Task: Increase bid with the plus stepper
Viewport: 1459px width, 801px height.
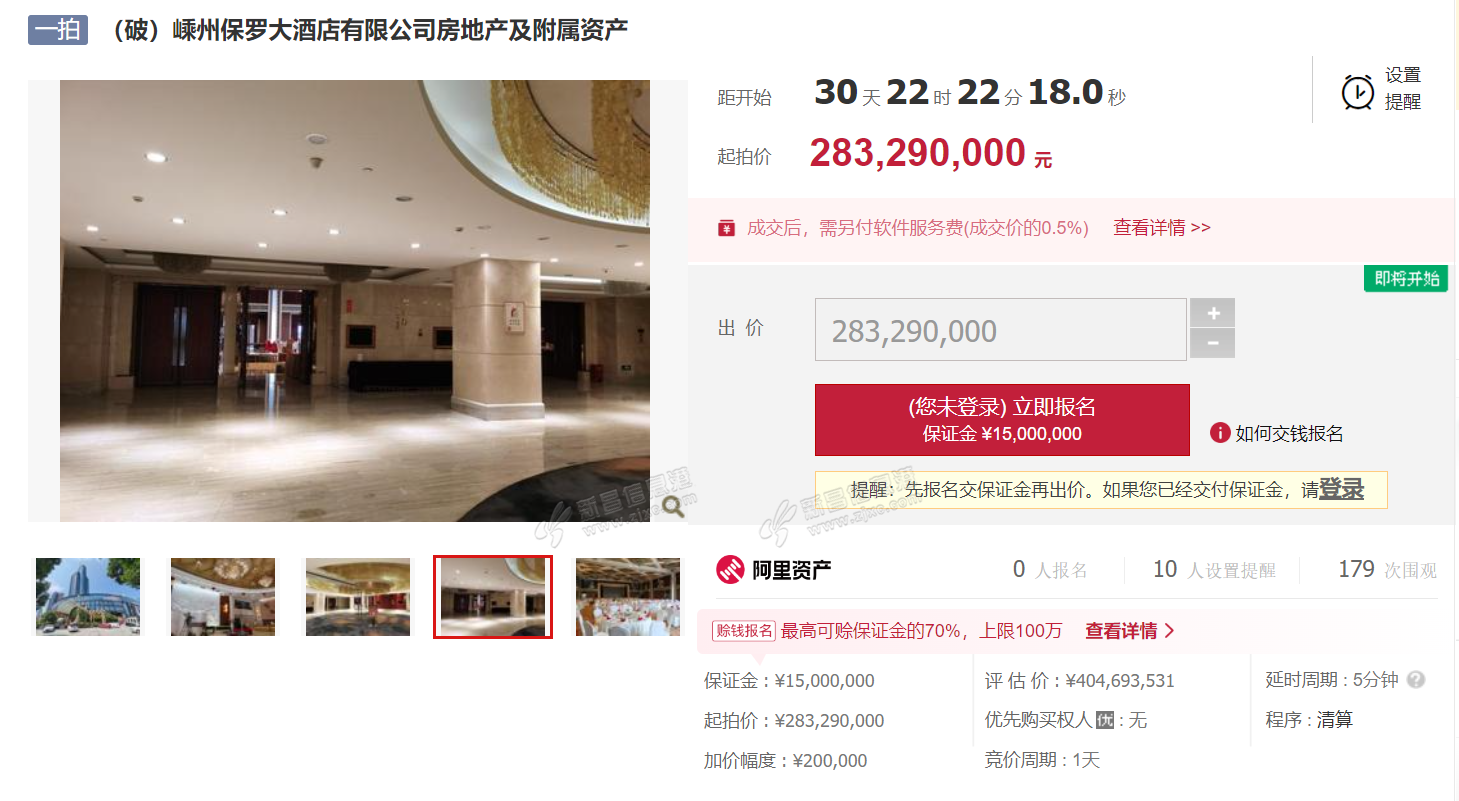Action: click(x=1213, y=313)
